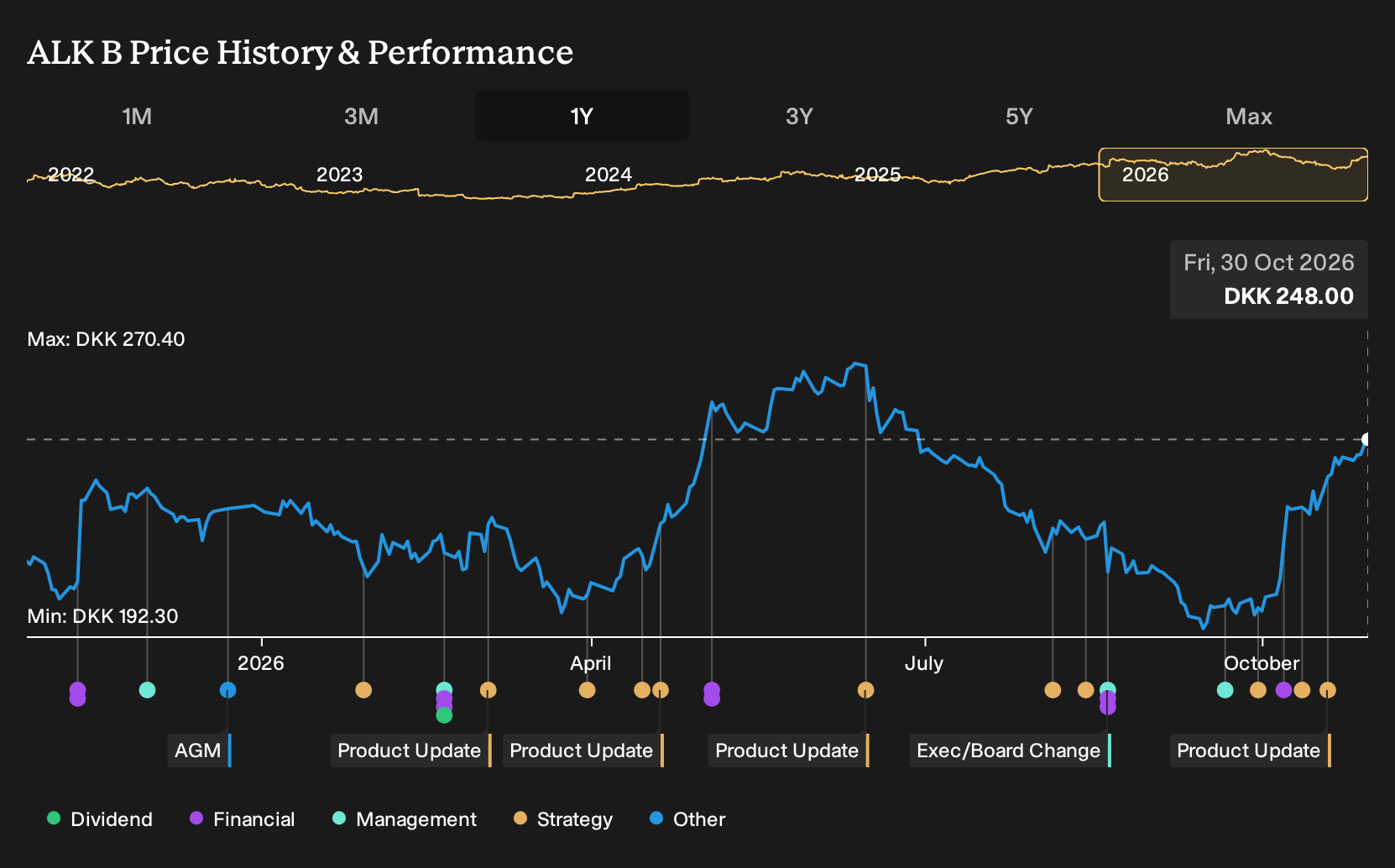The height and width of the screenshot is (868, 1395).
Task: Open the Product Update label under October
Action: tap(1251, 750)
